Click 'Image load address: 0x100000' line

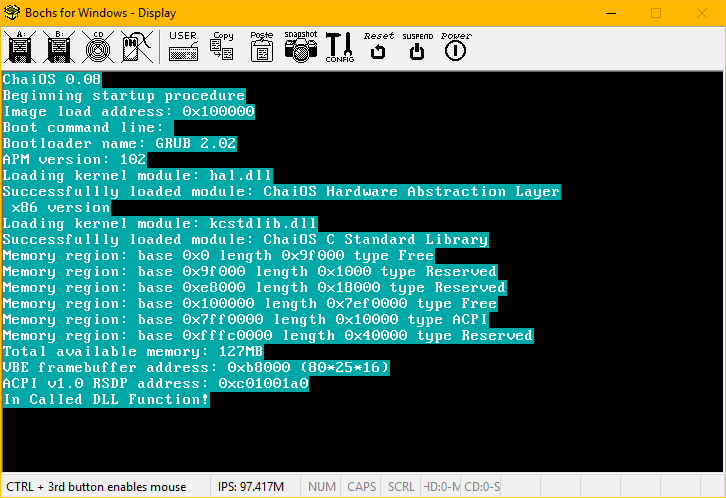[x=129, y=112]
